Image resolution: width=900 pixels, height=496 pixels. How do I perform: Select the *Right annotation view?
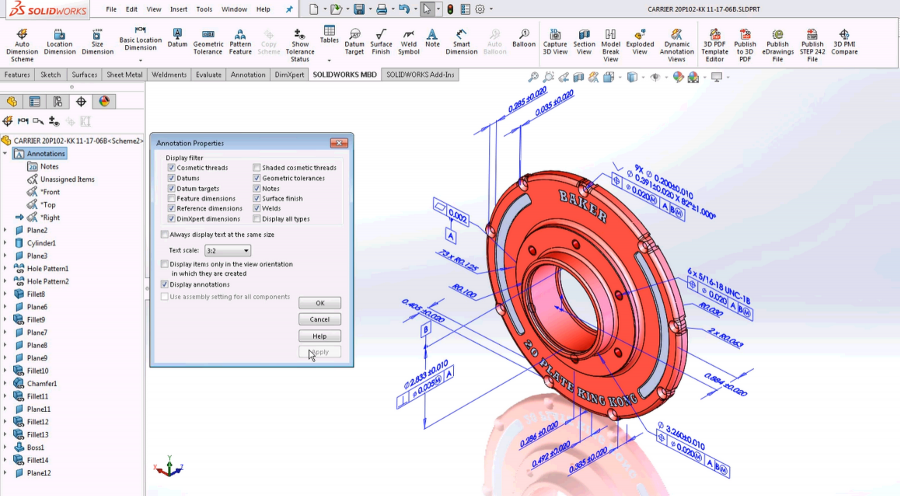pyautogui.click(x=50, y=218)
